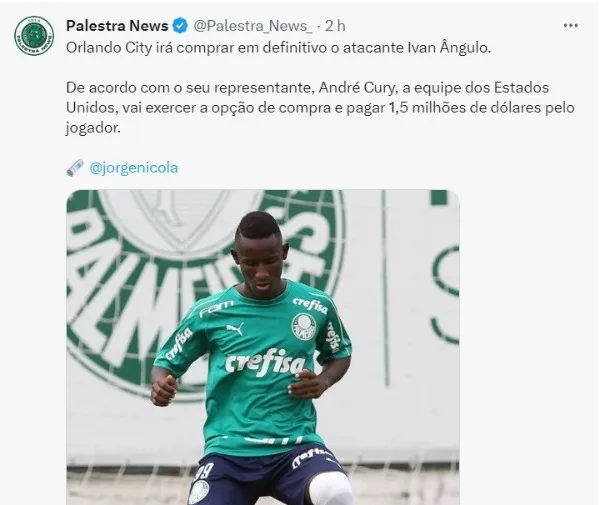The width and height of the screenshot is (606, 505).
Task: Click the 2 h tweet timestamp
Action: point(335,26)
